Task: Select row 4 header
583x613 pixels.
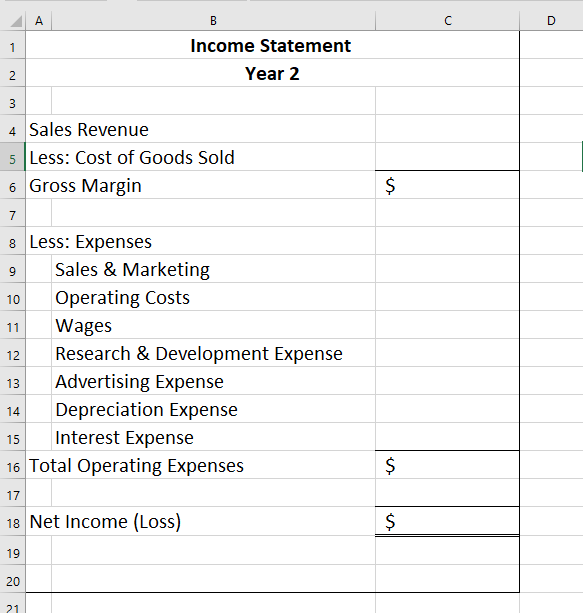Action: point(13,129)
